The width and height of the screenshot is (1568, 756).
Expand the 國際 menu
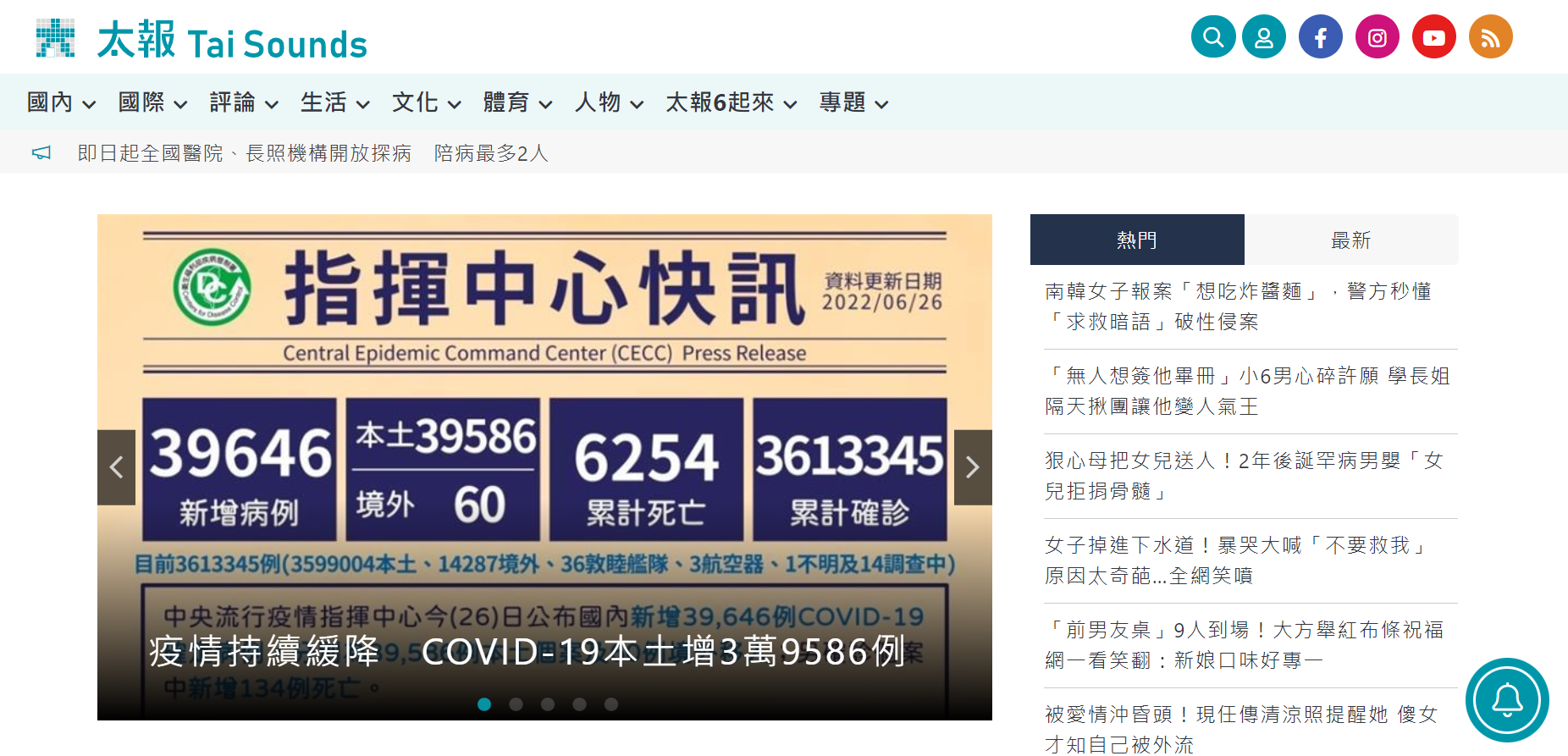point(152,102)
